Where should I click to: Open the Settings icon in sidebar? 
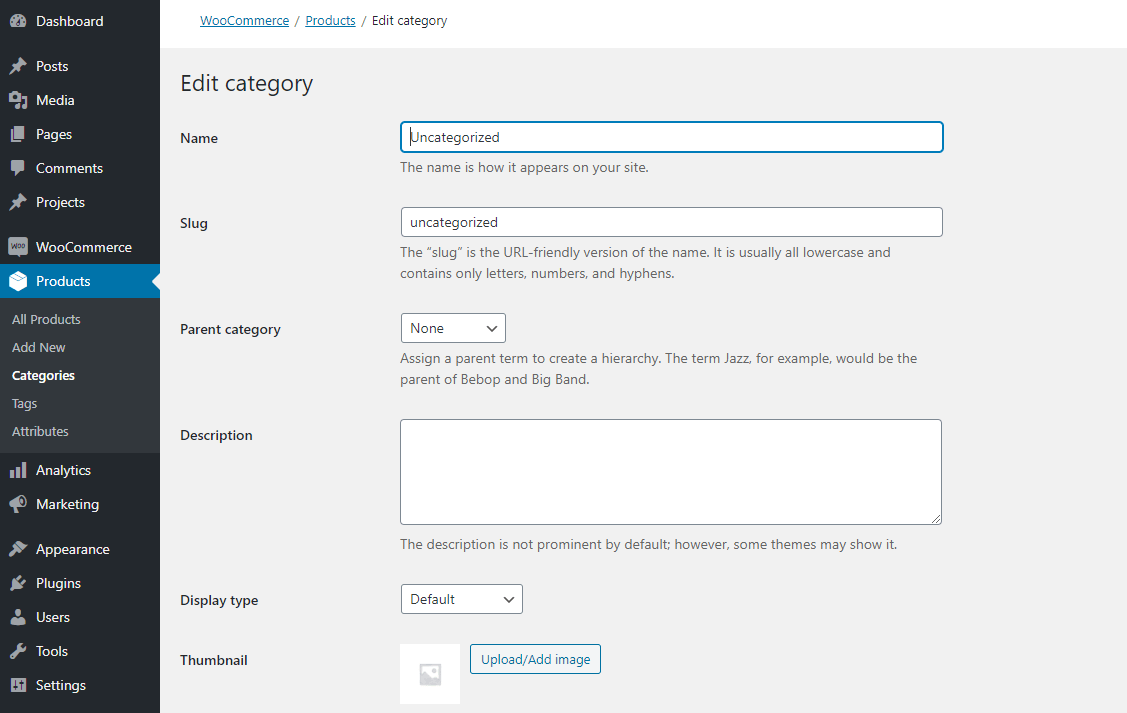tap(20, 685)
